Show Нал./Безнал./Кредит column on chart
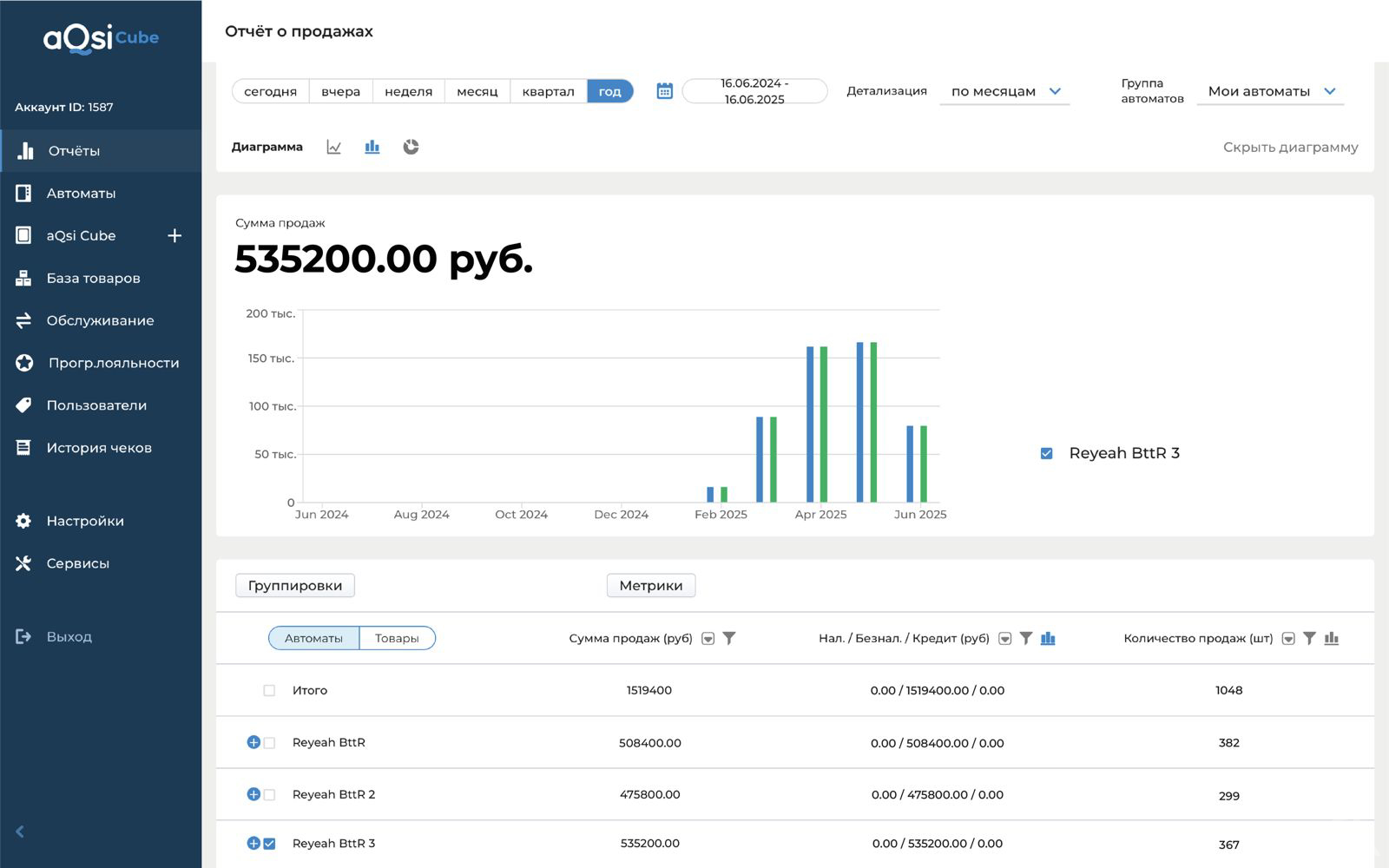The width and height of the screenshot is (1389, 868). pyautogui.click(x=1048, y=638)
